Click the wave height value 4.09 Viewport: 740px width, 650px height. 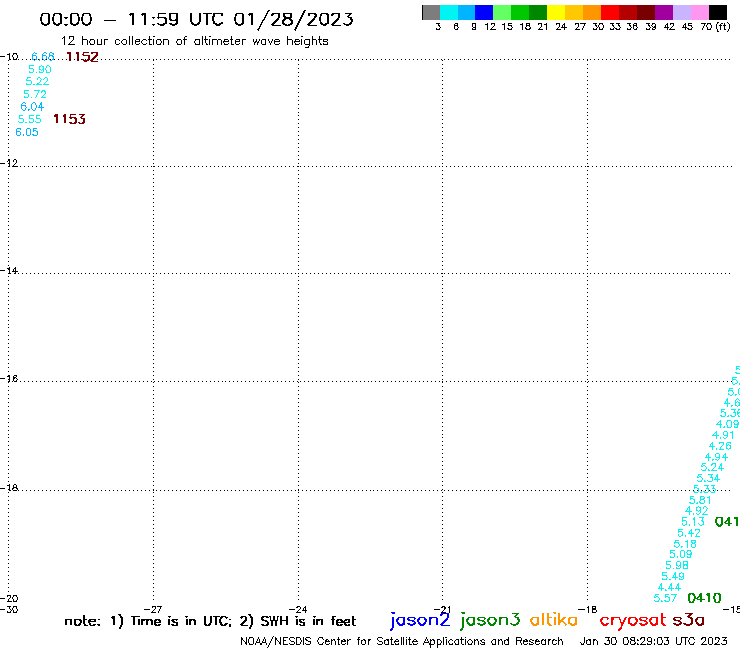coord(727,424)
